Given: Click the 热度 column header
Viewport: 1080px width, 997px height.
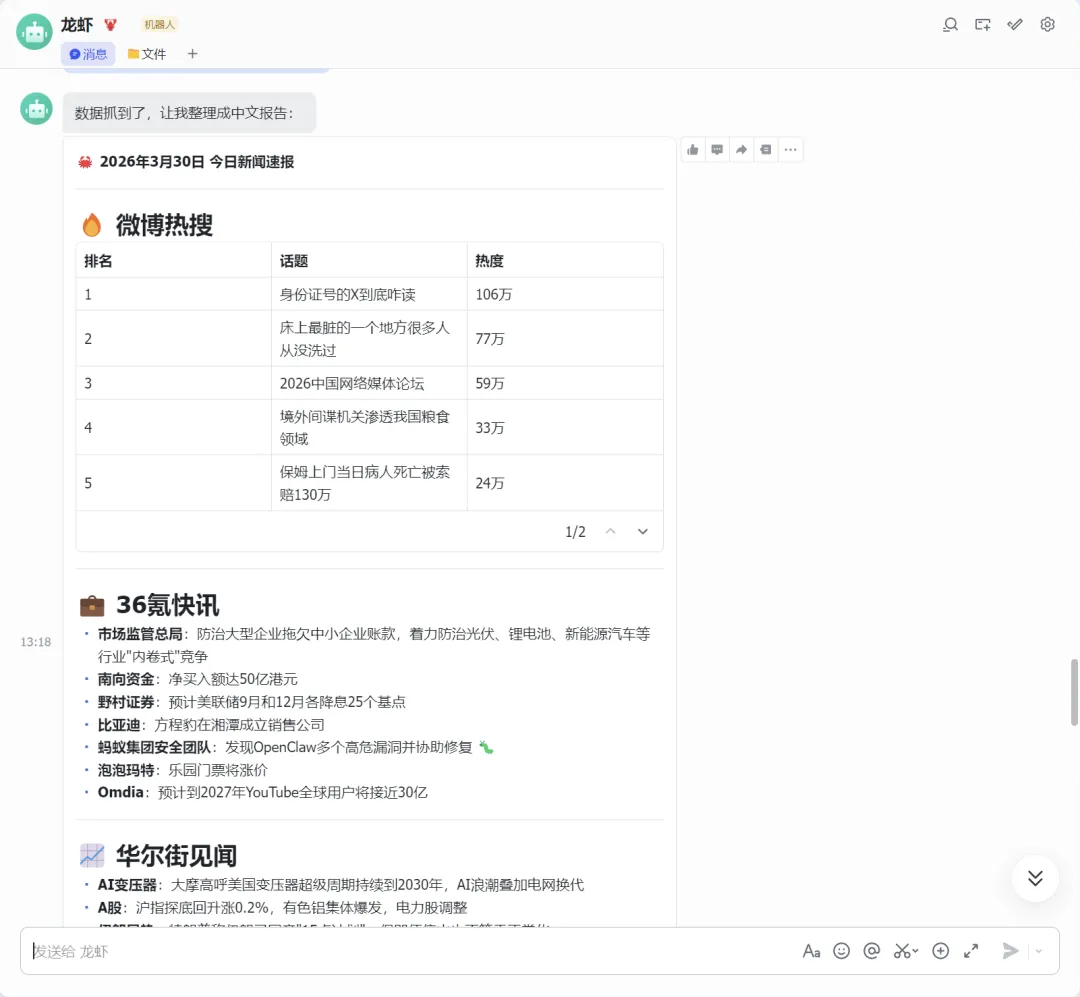Looking at the screenshot, I should point(489,261).
